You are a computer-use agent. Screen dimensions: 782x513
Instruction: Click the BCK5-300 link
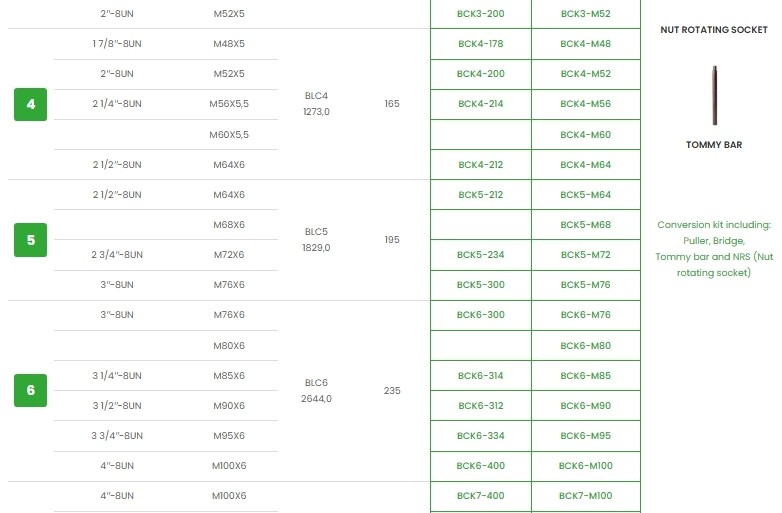480,285
